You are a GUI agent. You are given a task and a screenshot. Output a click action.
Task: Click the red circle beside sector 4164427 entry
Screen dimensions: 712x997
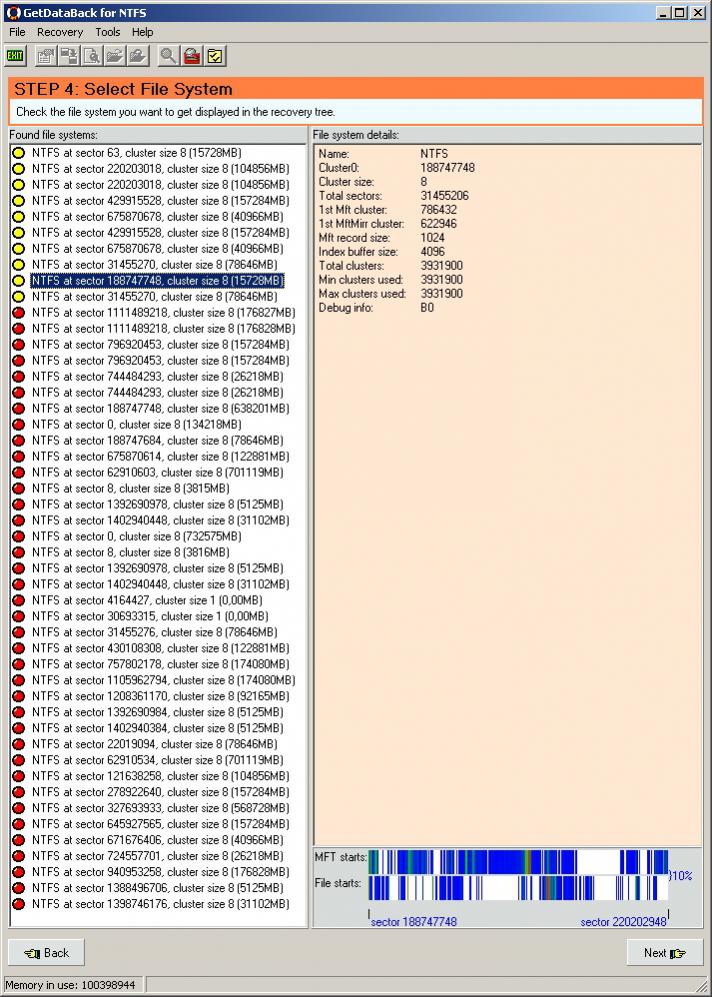tap(19, 600)
